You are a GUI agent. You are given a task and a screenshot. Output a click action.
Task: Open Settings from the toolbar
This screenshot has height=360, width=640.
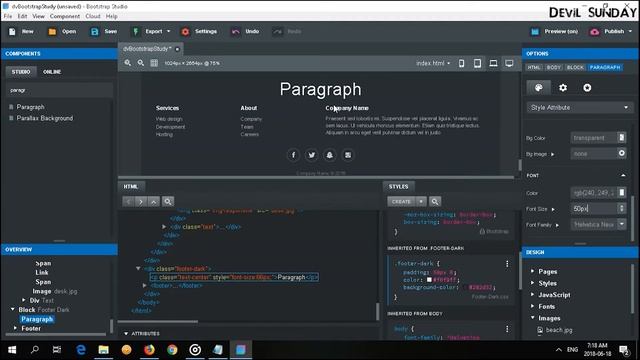coord(199,31)
